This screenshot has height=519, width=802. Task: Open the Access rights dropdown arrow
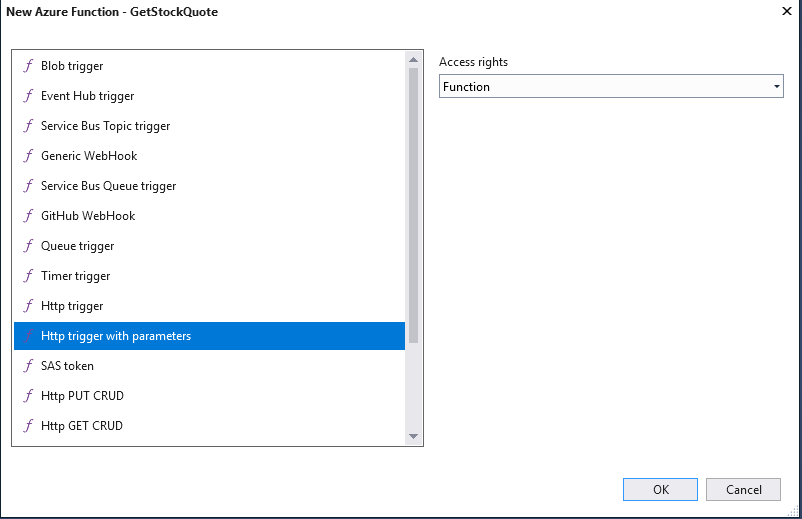(776, 86)
